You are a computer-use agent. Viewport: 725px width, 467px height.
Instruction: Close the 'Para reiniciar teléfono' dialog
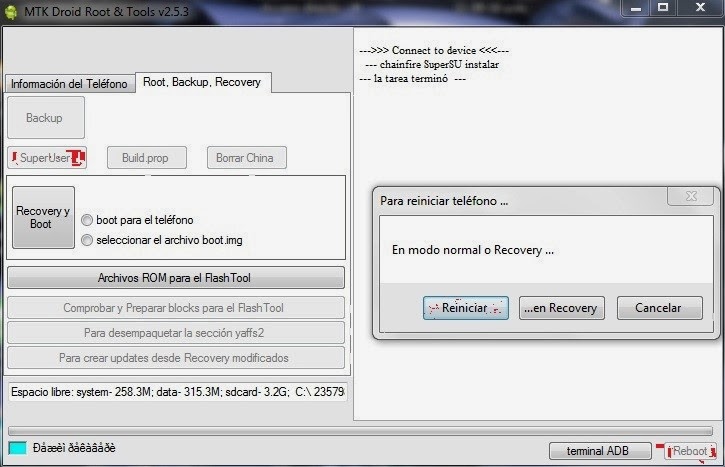coord(691,196)
